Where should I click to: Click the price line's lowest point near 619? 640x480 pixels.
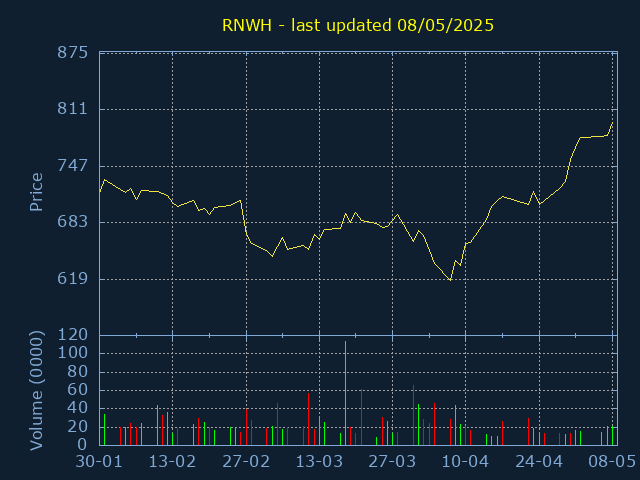click(450, 280)
